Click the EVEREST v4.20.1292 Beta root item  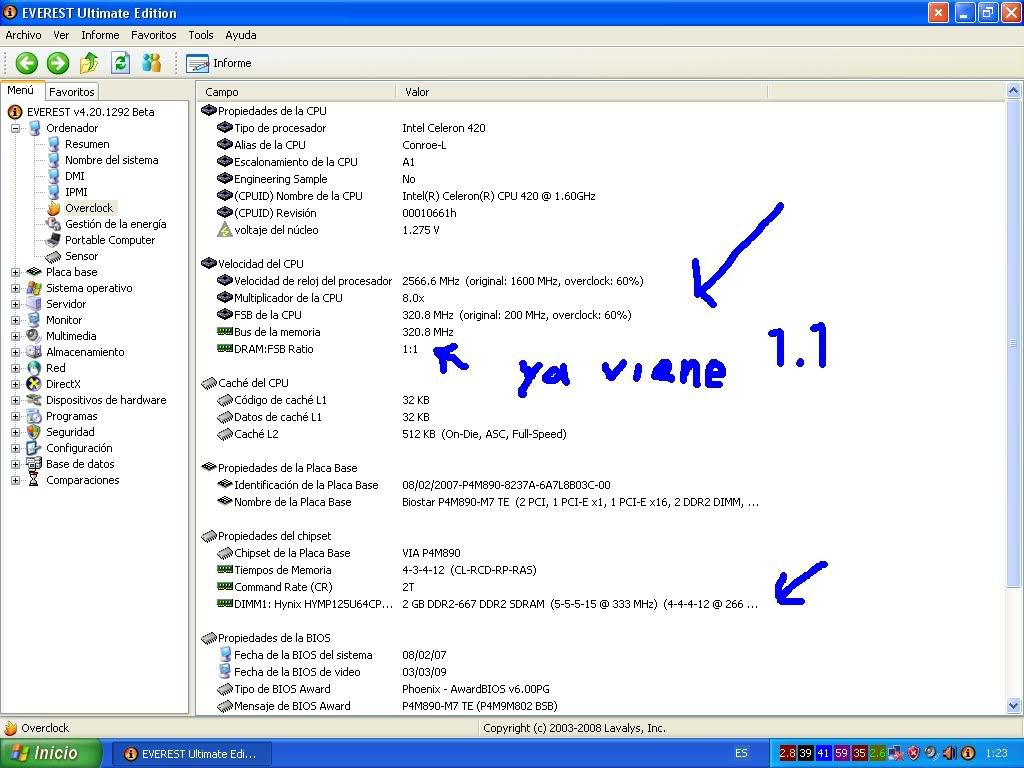coord(90,112)
